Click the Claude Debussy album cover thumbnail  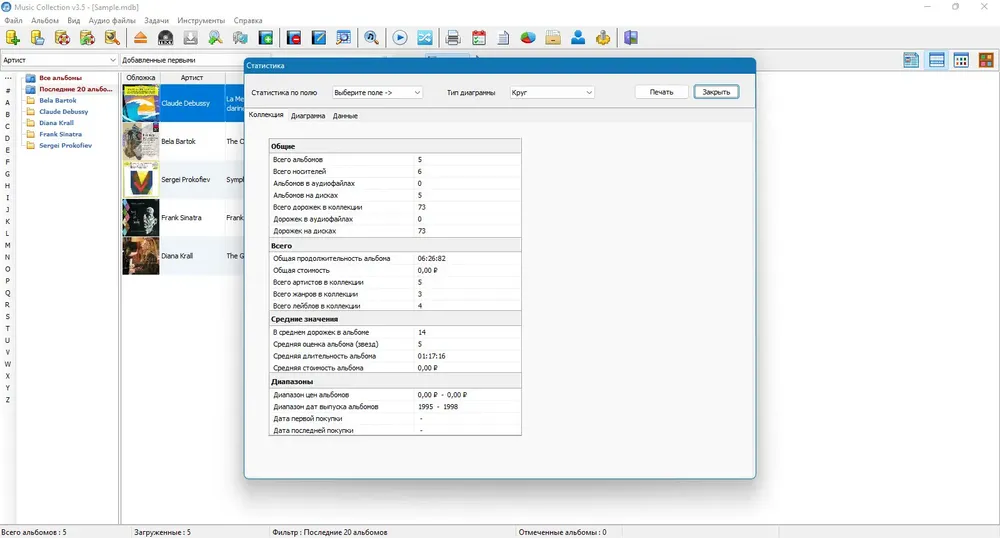point(141,103)
